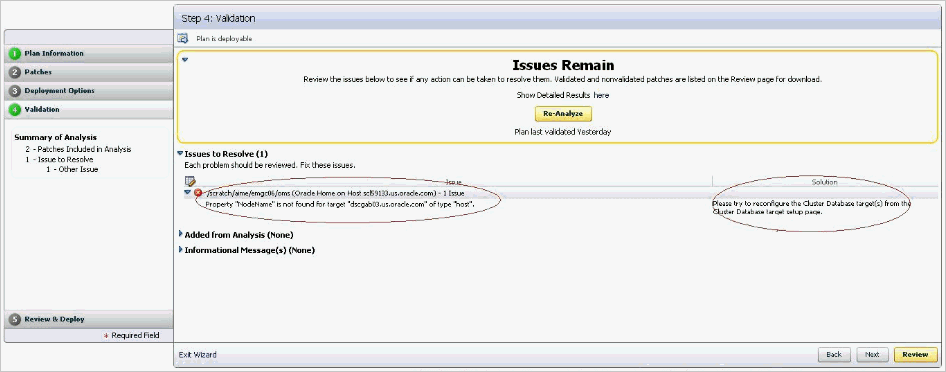Expand Added from Analysis section
Screen dimensions: 946x372
tap(180, 235)
